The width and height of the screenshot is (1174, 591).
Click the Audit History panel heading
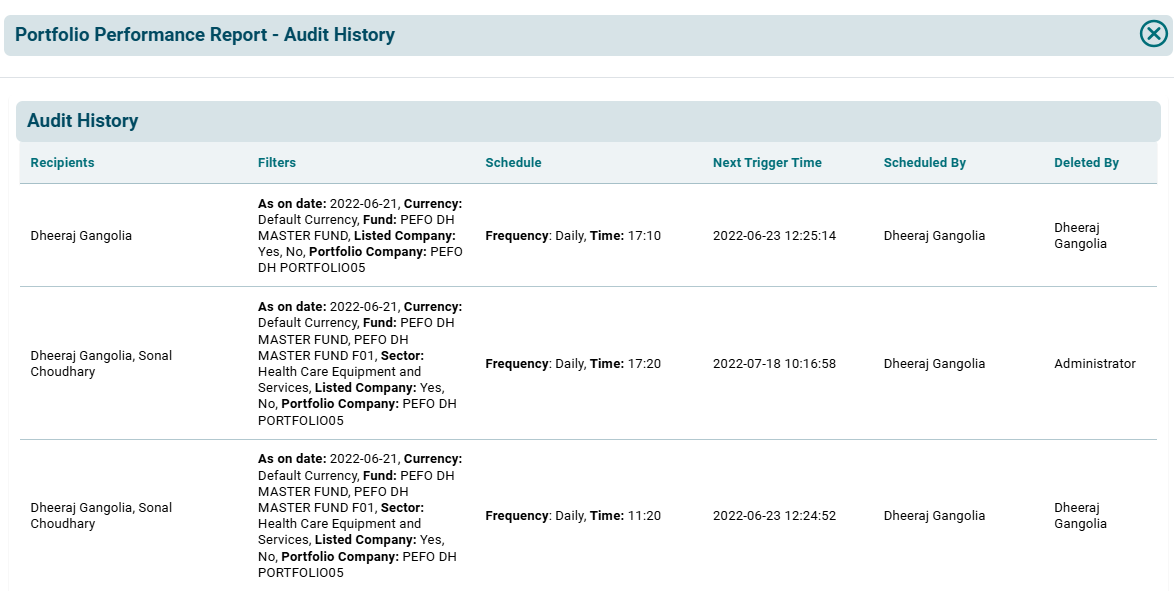click(x=82, y=121)
